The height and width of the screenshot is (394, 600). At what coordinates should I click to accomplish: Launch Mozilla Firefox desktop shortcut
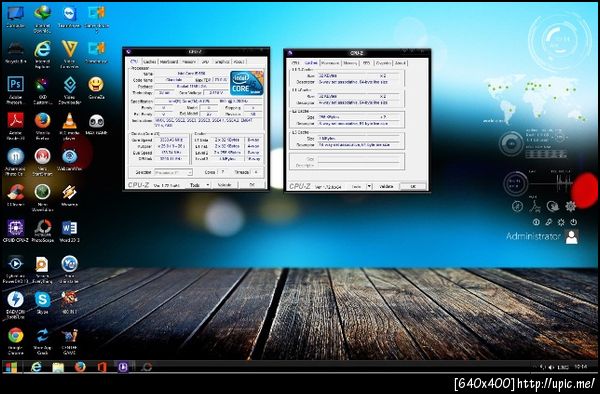[42, 126]
